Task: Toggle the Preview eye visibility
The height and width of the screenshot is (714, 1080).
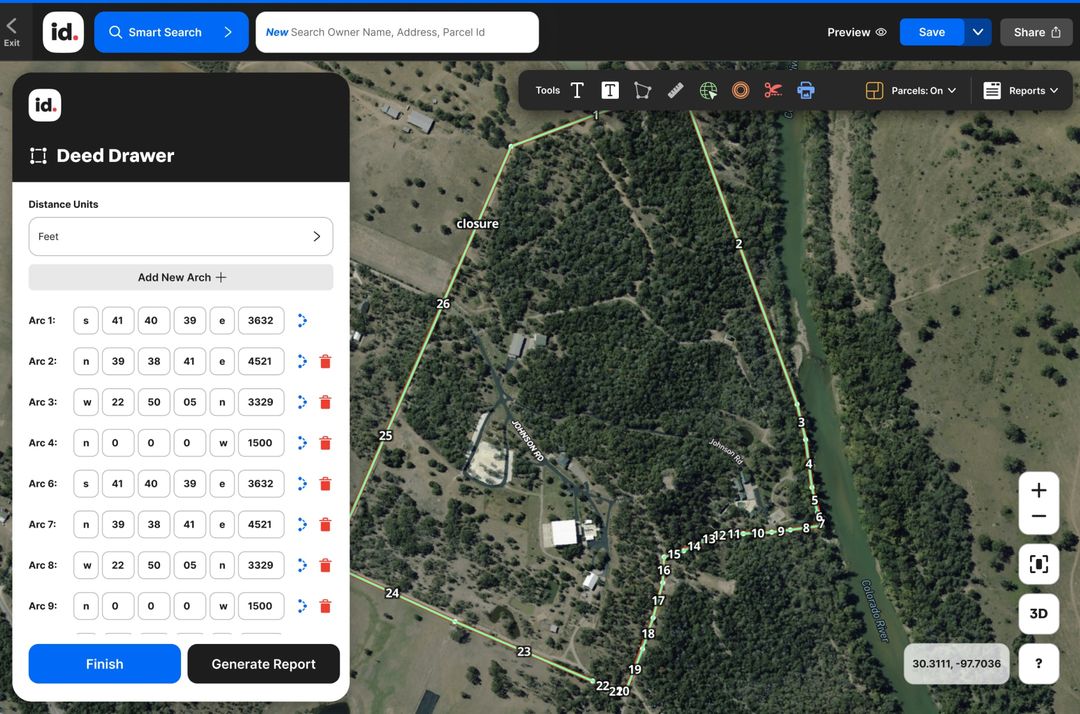Action: 855,32
